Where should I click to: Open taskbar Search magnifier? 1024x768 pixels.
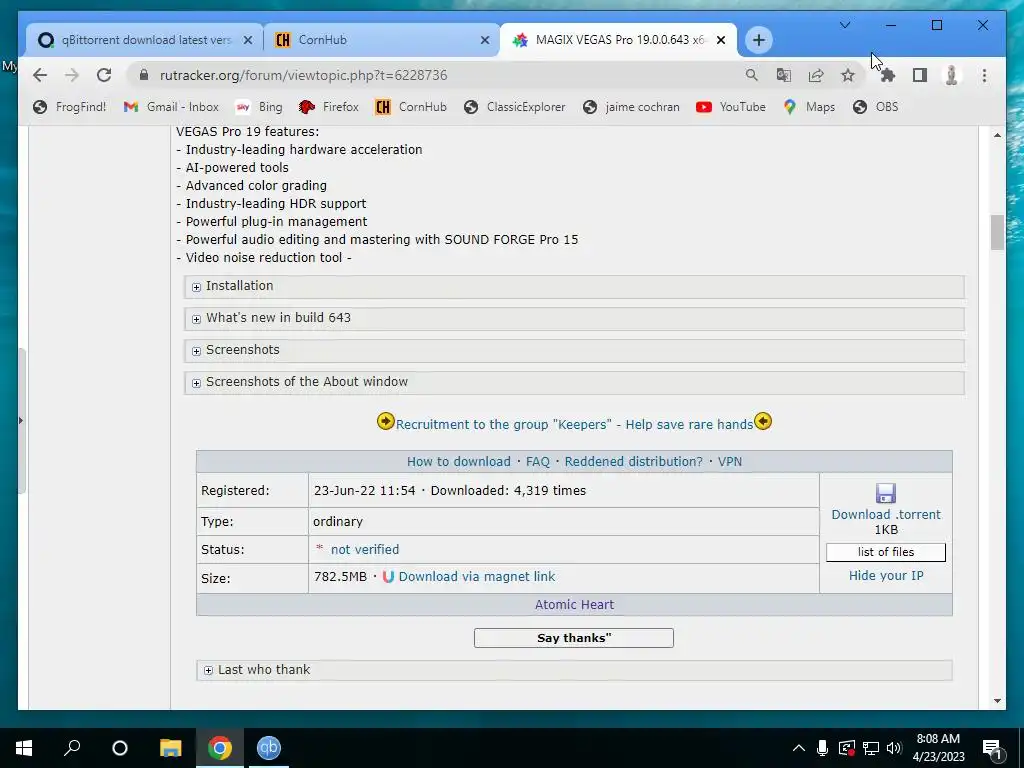[72, 748]
